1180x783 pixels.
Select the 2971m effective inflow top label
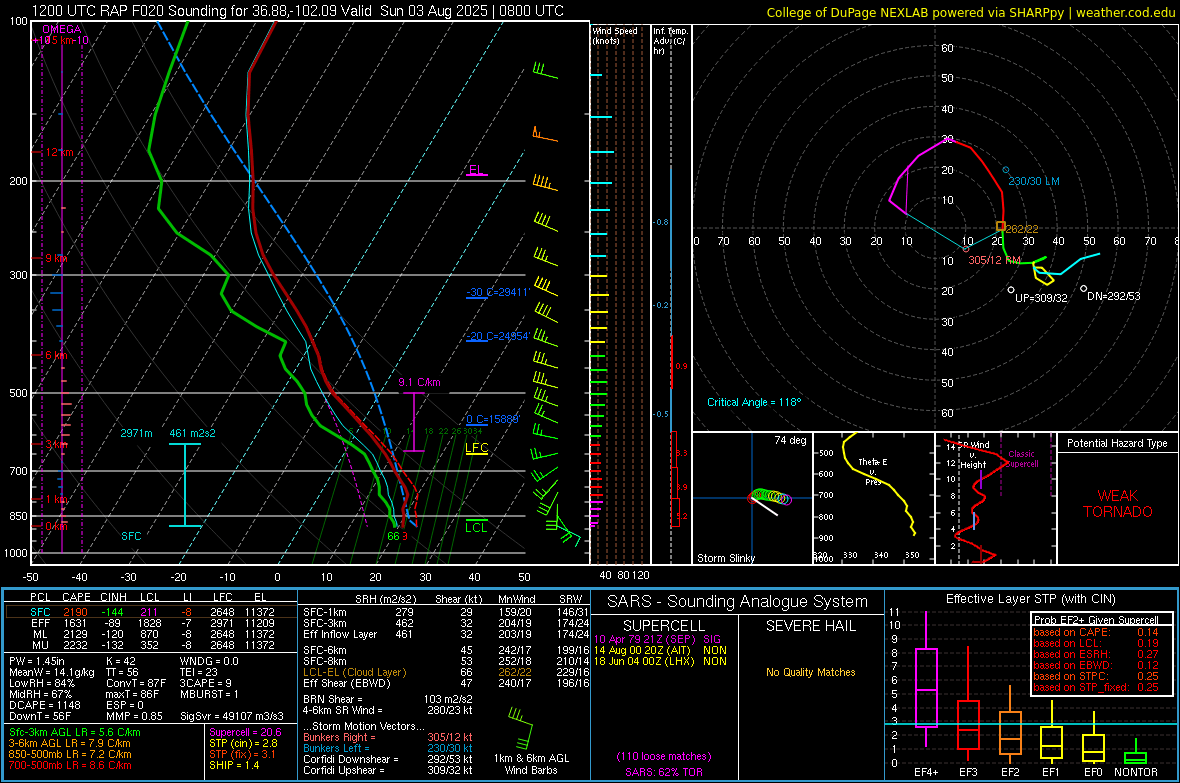pyautogui.click(x=136, y=433)
